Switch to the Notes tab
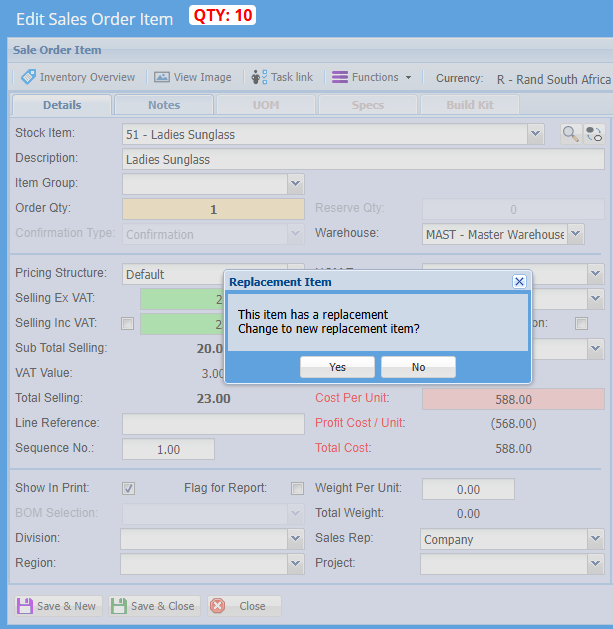The image size is (613, 629). point(164,105)
